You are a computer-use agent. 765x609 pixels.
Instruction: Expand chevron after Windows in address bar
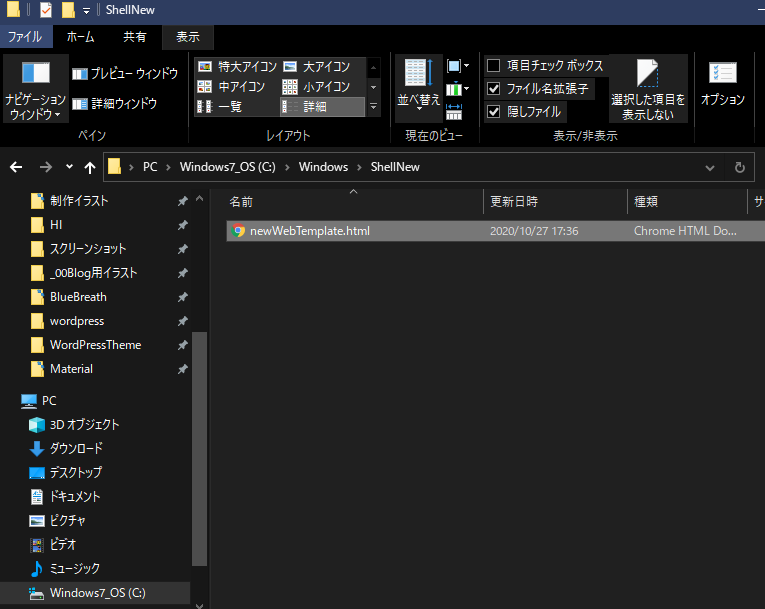tap(360, 167)
